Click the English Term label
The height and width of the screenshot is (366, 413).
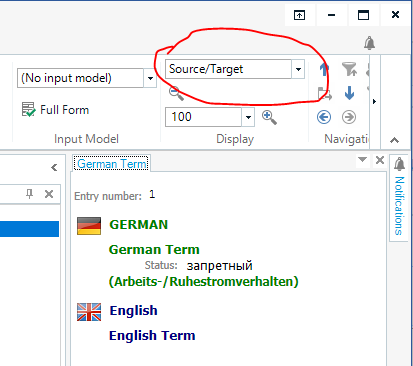click(x=152, y=335)
